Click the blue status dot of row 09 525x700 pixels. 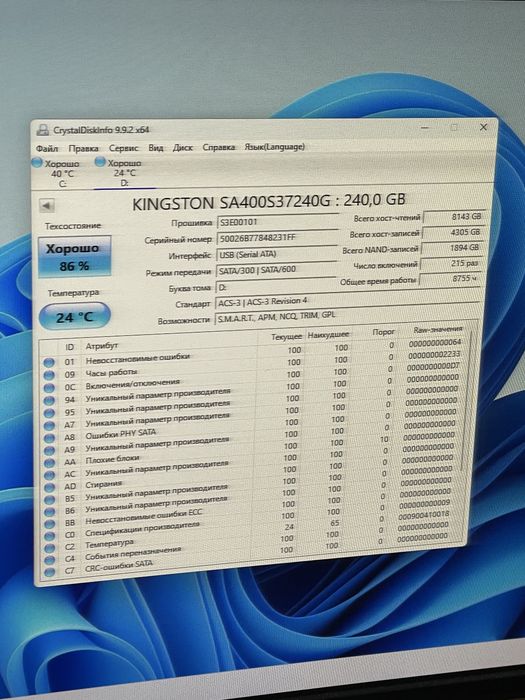click(x=49, y=375)
